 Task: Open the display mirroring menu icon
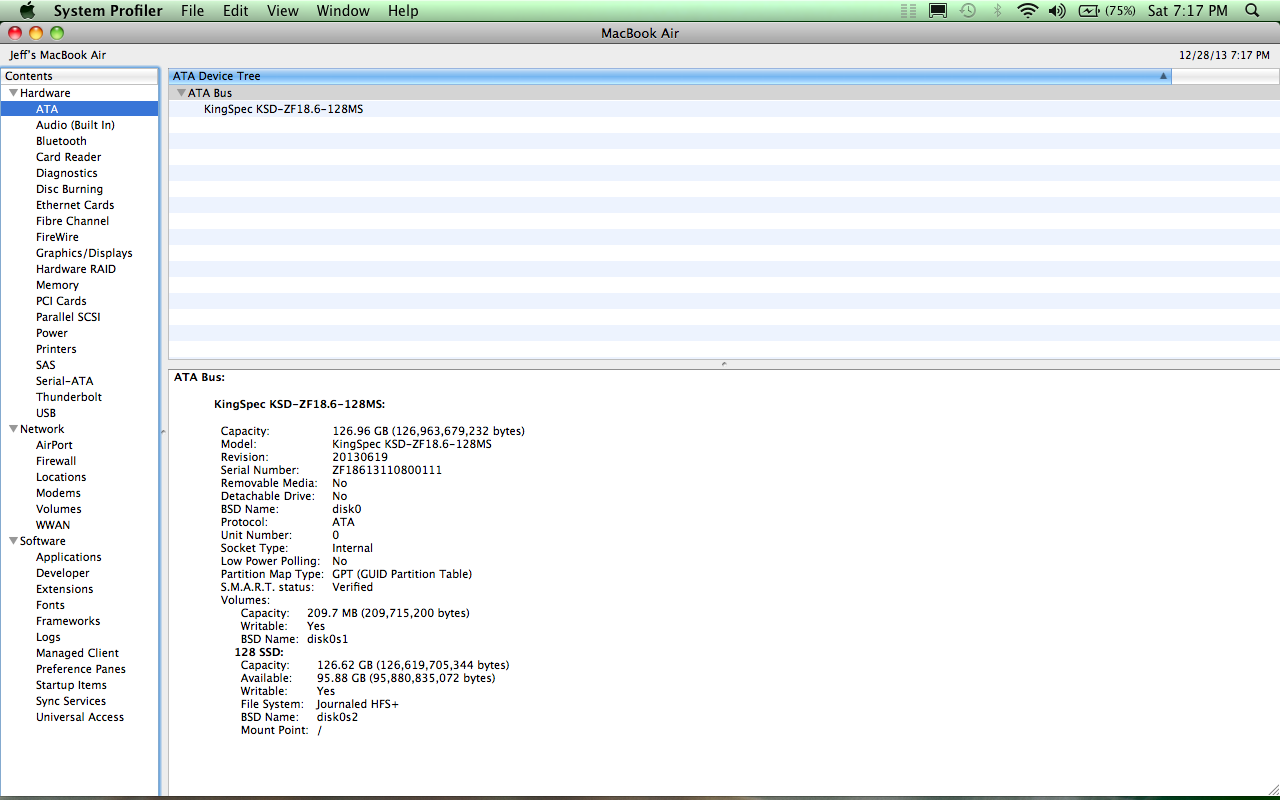click(938, 11)
